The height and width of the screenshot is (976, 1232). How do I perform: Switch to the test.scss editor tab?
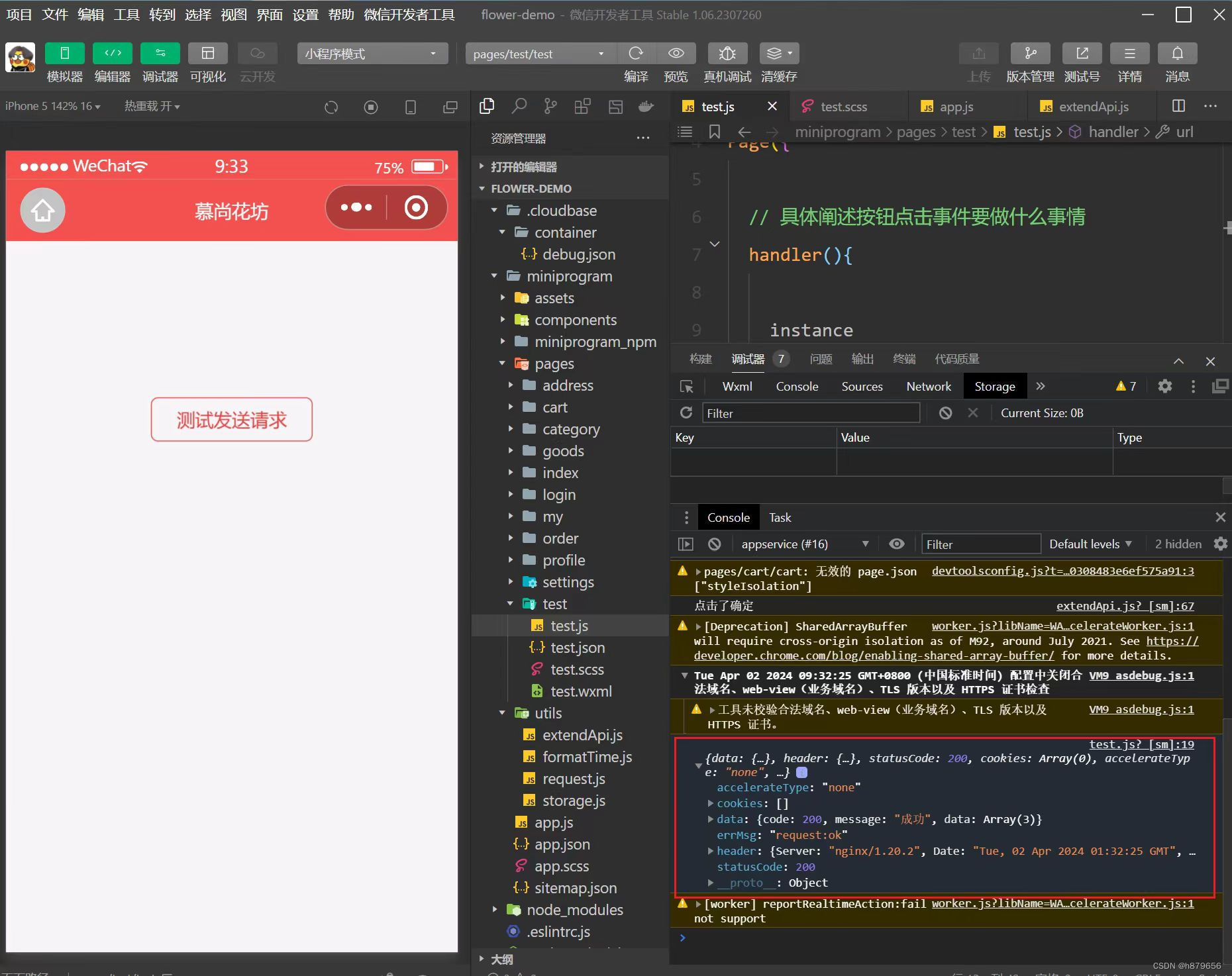pos(843,107)
